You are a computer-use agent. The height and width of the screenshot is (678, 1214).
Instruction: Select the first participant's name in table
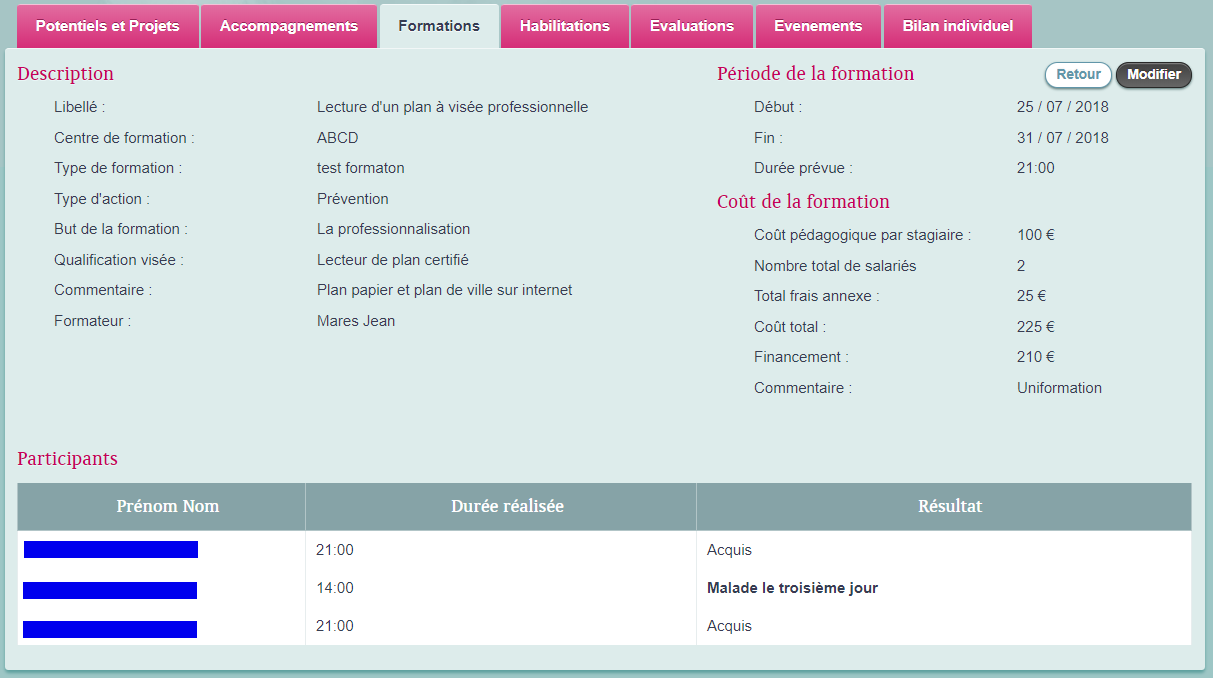click(x=111, y=549)
